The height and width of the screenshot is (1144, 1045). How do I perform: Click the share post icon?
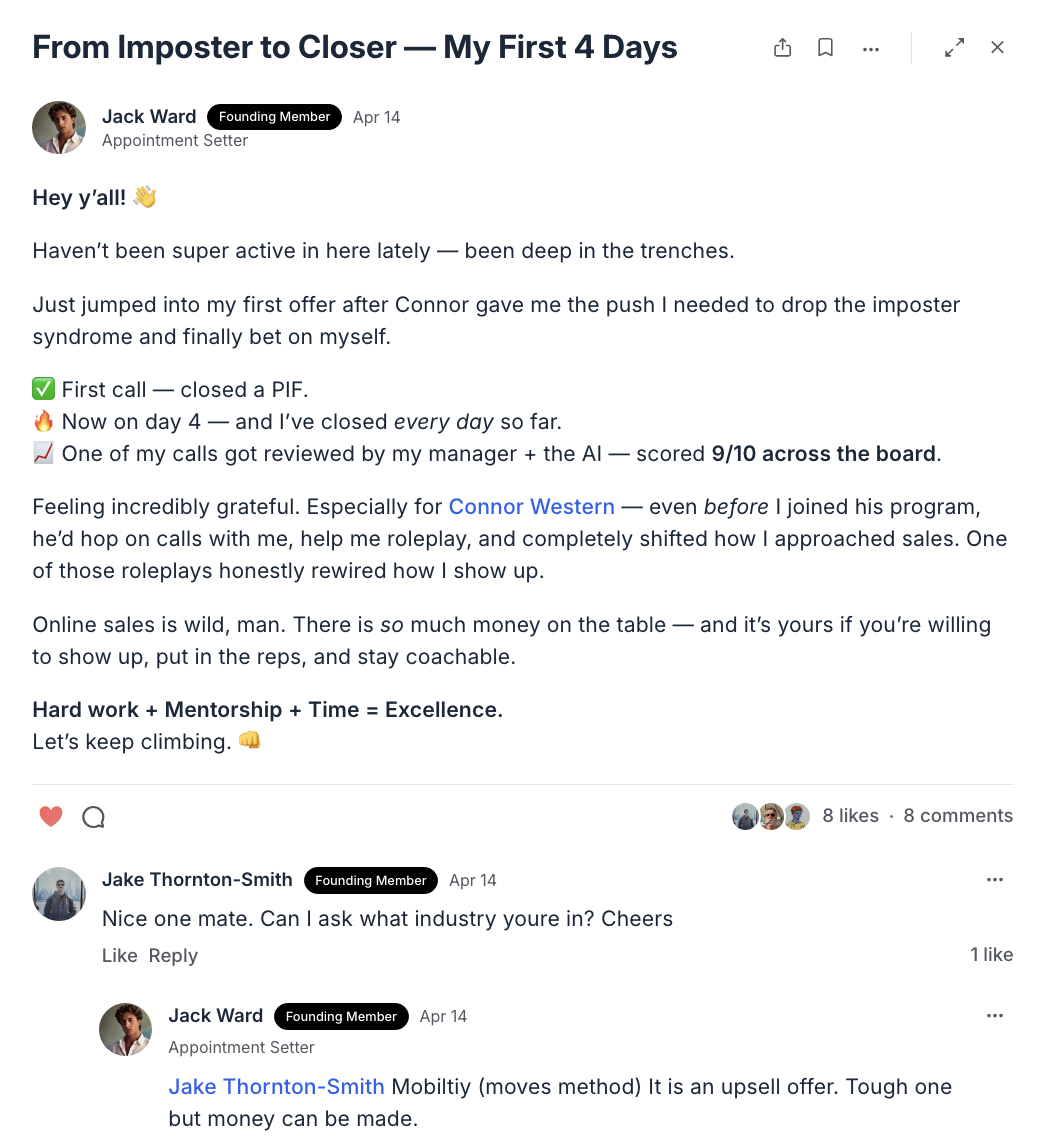782,47
